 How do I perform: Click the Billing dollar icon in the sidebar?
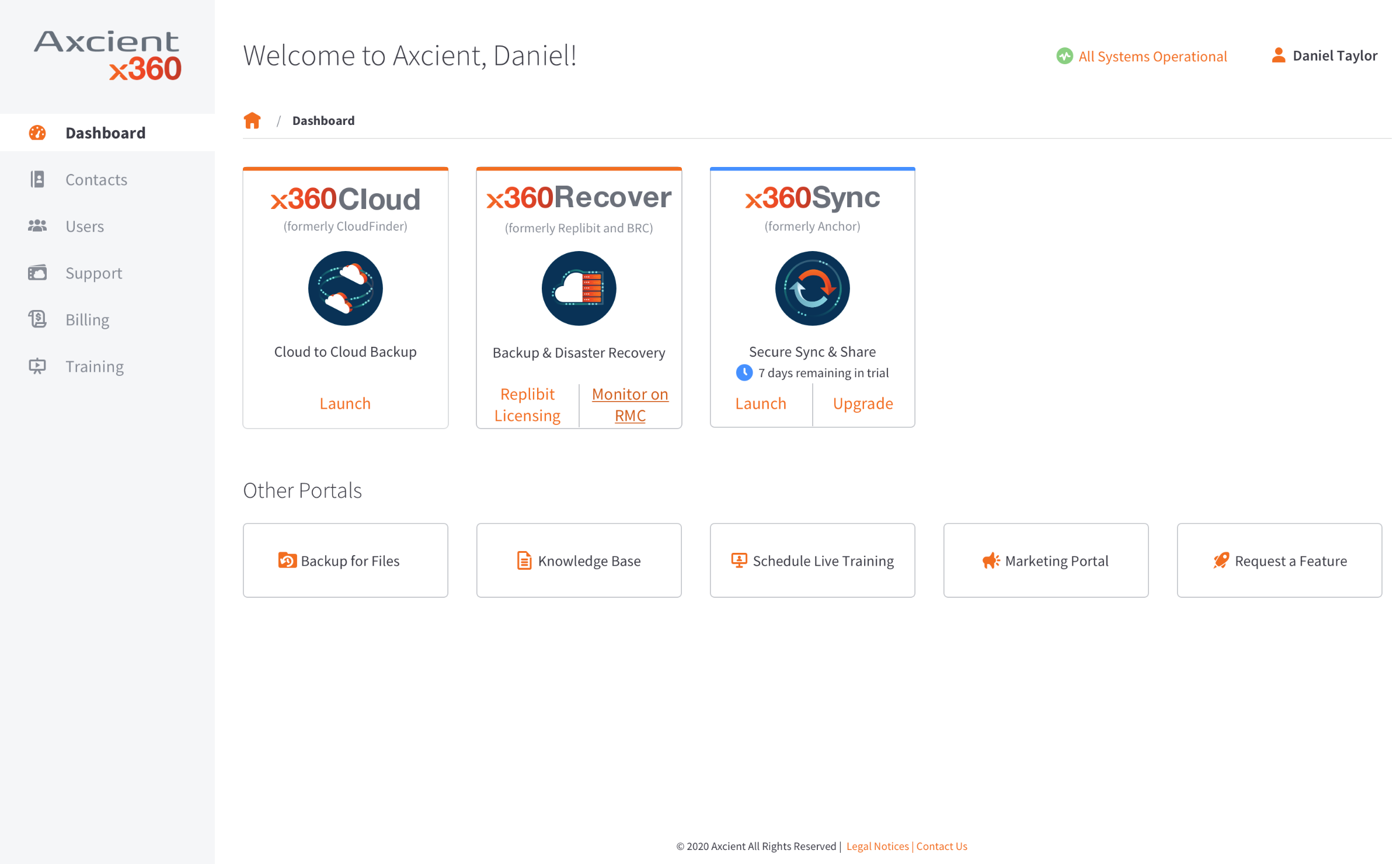click(x=37, y=319)
